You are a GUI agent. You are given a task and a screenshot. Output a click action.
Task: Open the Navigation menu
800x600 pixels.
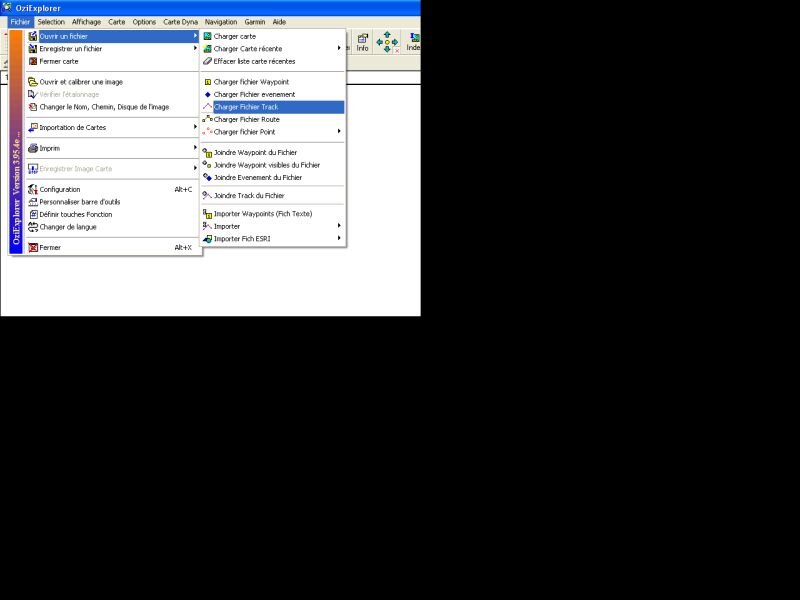click(x=221, y=22)
